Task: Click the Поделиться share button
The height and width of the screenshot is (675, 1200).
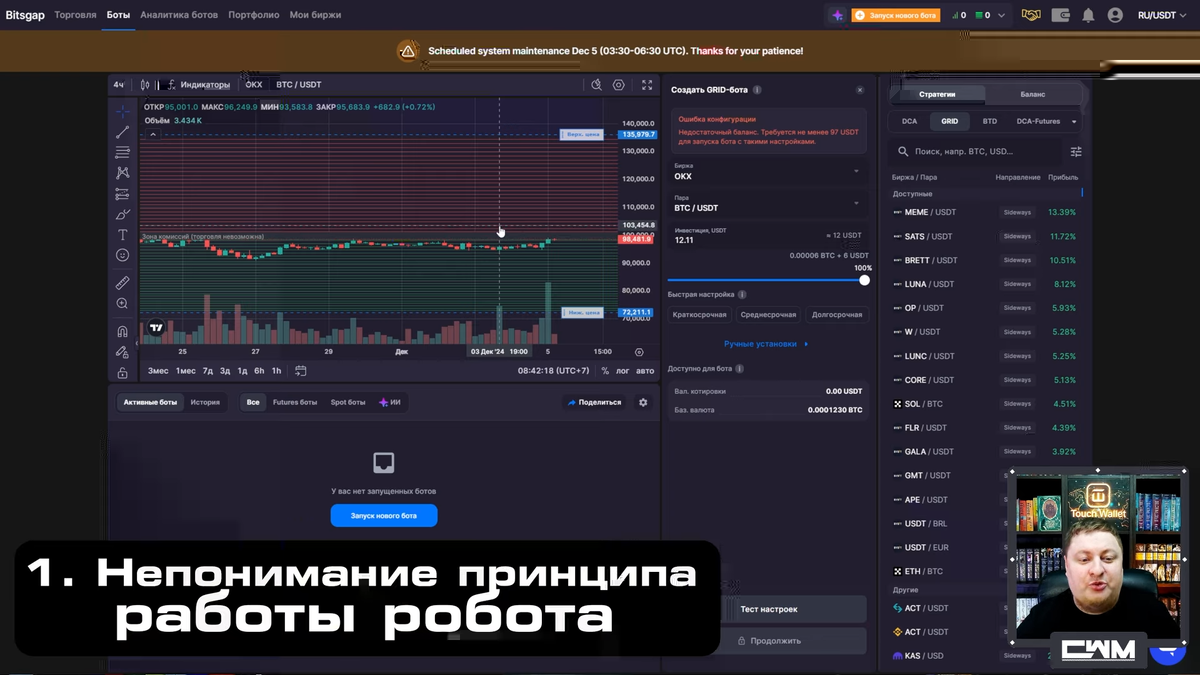Action: (594, 402)
